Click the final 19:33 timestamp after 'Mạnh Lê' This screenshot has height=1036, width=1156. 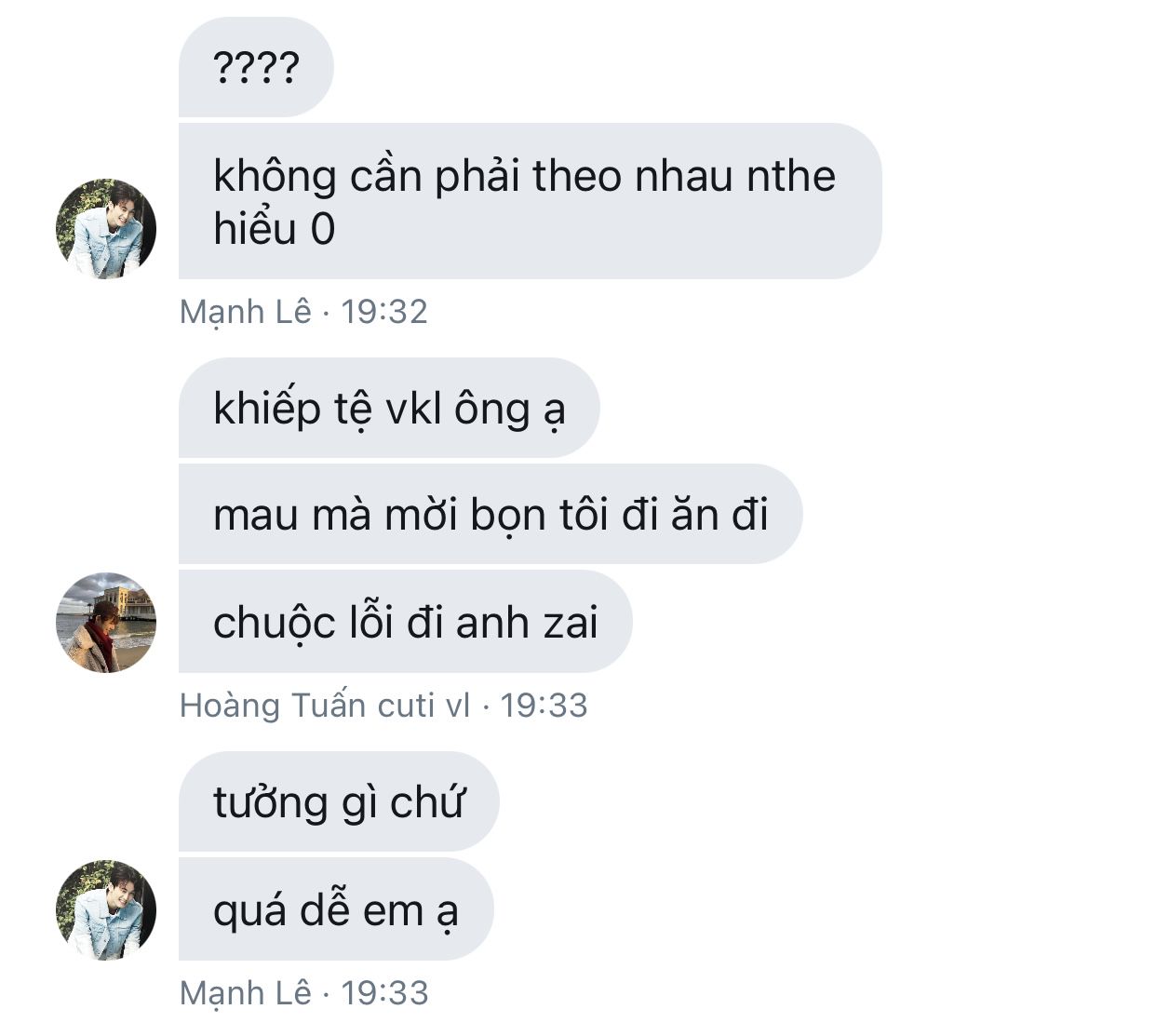click(384, 993)
